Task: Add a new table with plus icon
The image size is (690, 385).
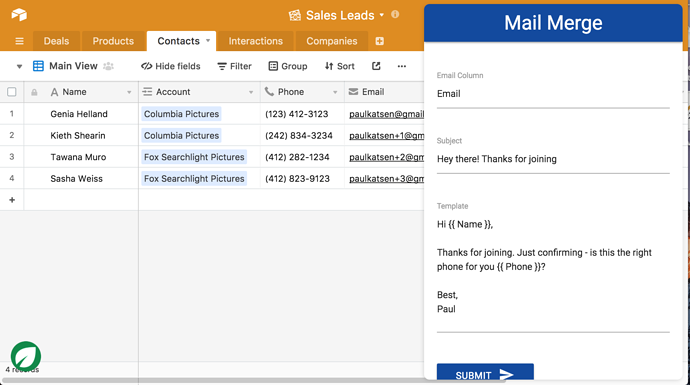Action: (x=379, y=41)
